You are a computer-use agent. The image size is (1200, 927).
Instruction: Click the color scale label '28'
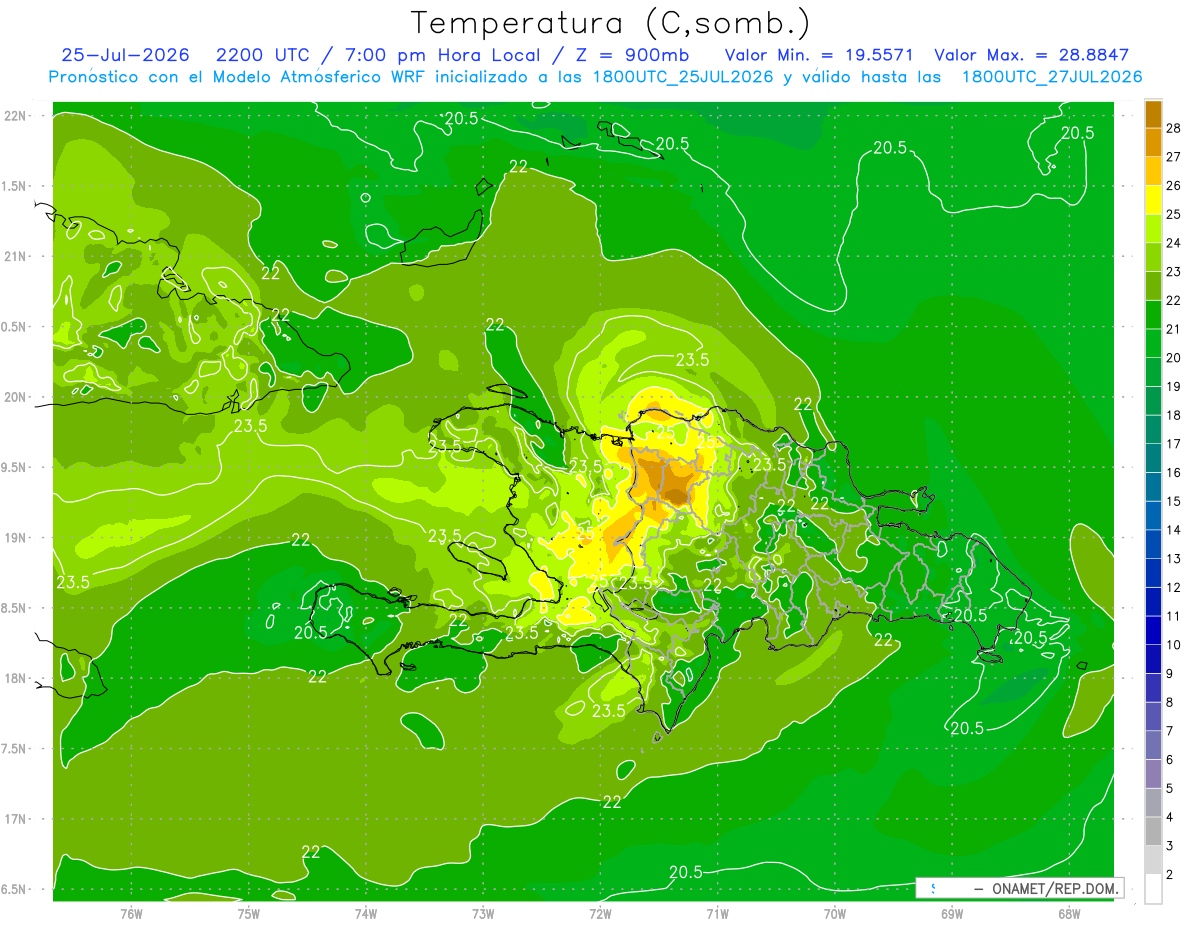coord(1174,128)
